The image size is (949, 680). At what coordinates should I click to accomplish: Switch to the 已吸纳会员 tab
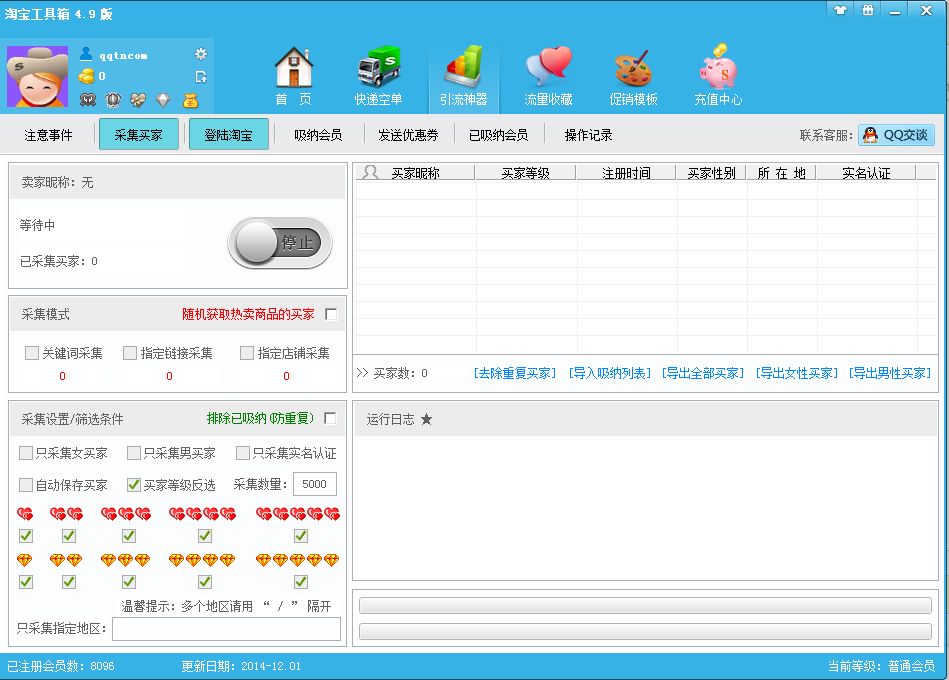[499, 135]
